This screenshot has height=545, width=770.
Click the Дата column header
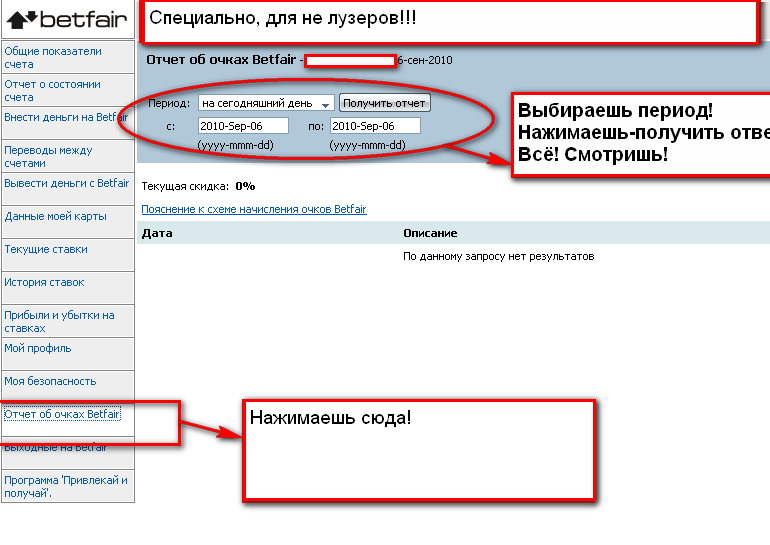[157, 233]
